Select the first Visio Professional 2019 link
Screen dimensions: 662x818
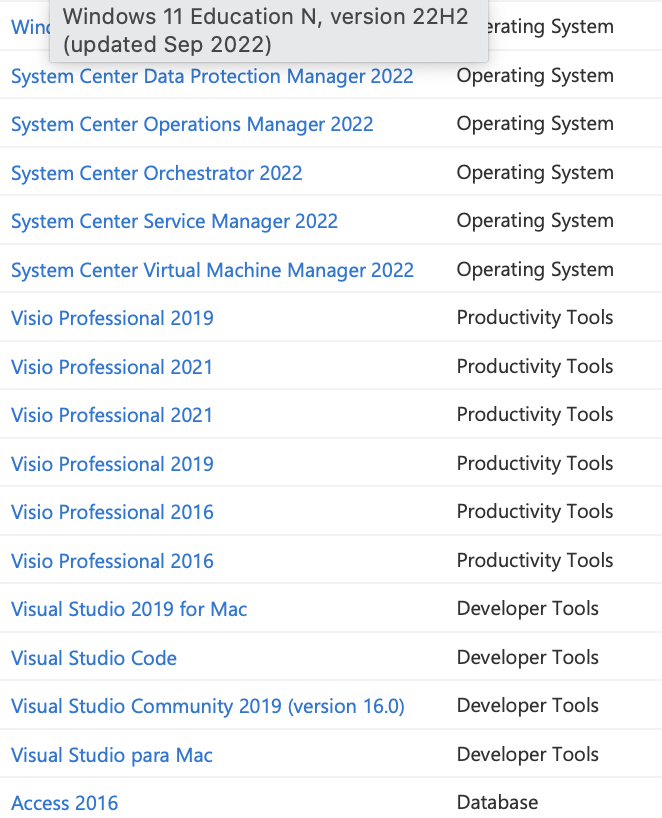pyautogui.click(x=112, y=318)
